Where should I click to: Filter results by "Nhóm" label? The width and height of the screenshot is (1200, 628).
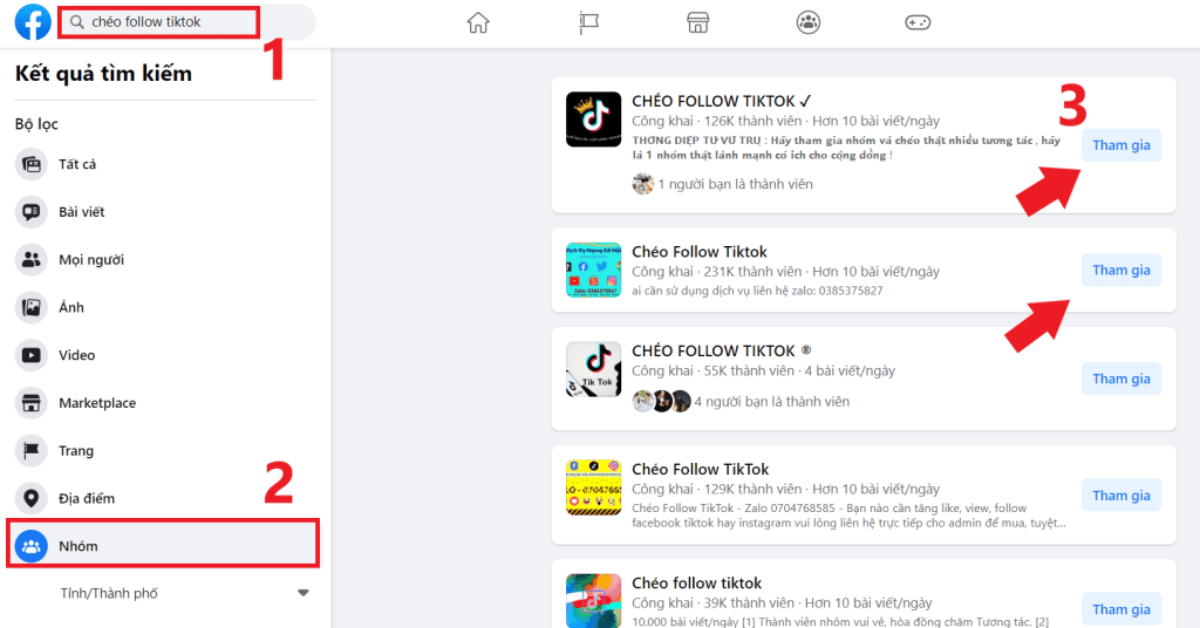(78, 546)
